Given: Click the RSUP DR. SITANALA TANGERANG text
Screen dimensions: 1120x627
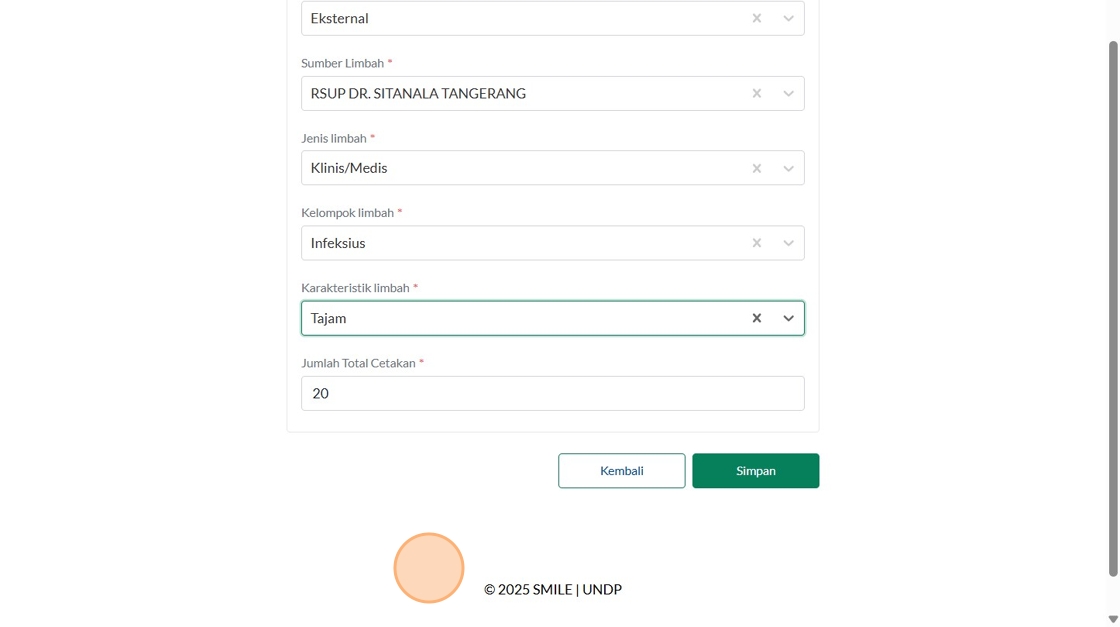Looking at the screenshot, I should click(x=418, y=93).
